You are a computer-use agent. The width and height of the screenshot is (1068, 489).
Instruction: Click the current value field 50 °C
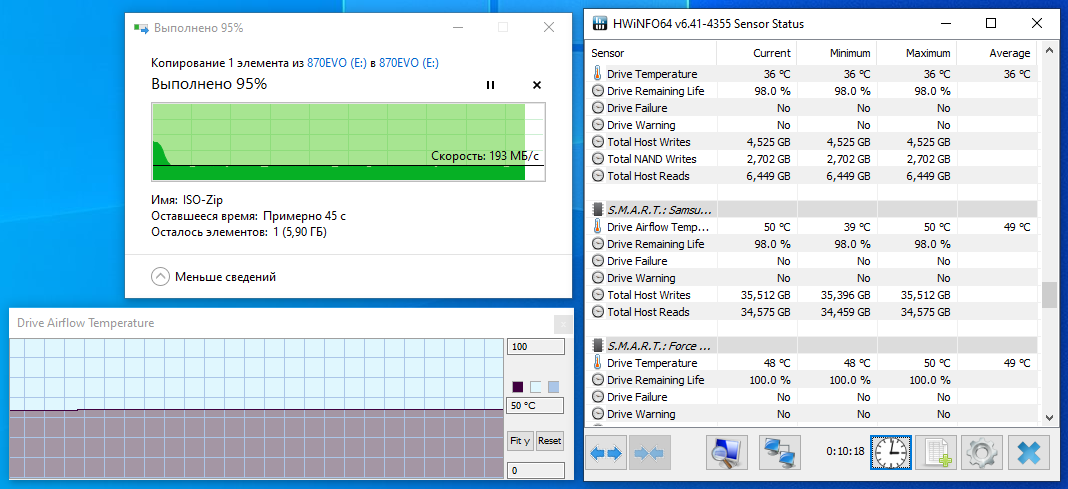click(535, 406)
